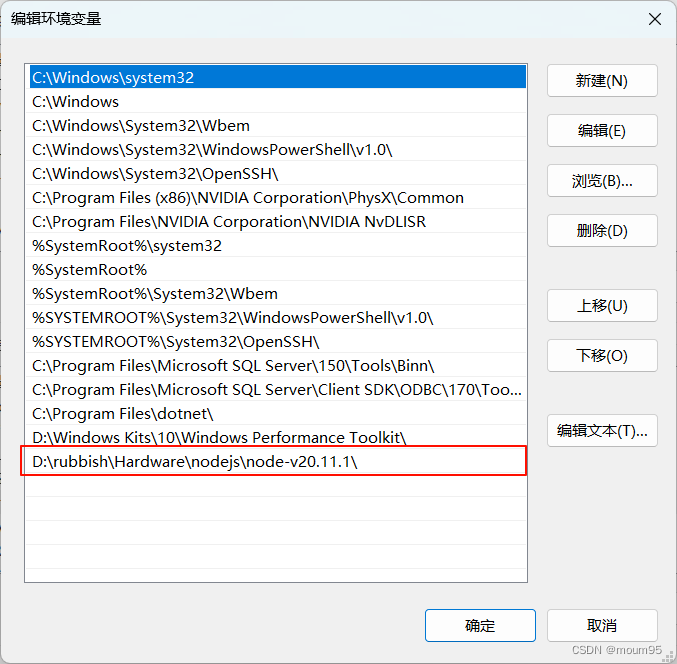Viewport: 677px width, 664px height.
Task: Select the NVIDIA PhysX\Common path
Action: pyautogui.click(x=278, y=197)
